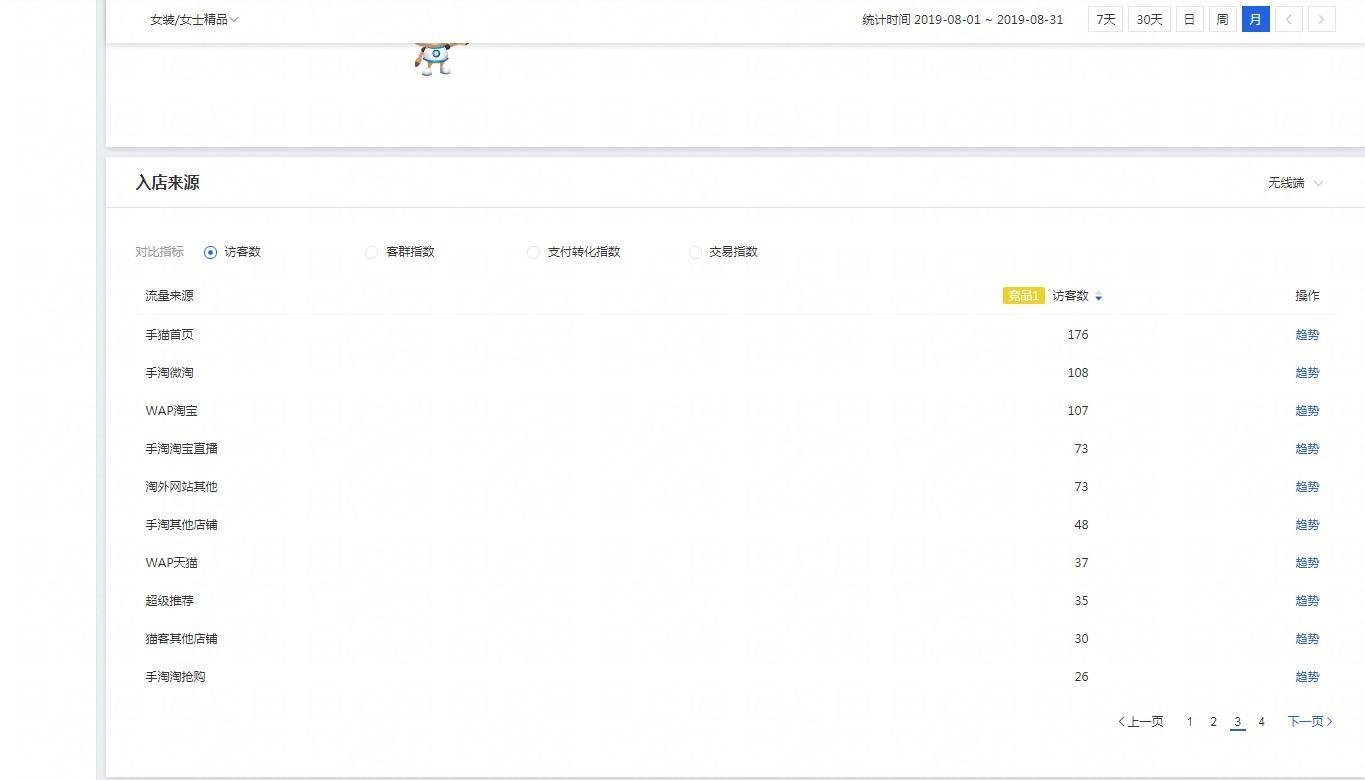Click visitor value 48
The image size is (1365, 780).
[1081, 525]
